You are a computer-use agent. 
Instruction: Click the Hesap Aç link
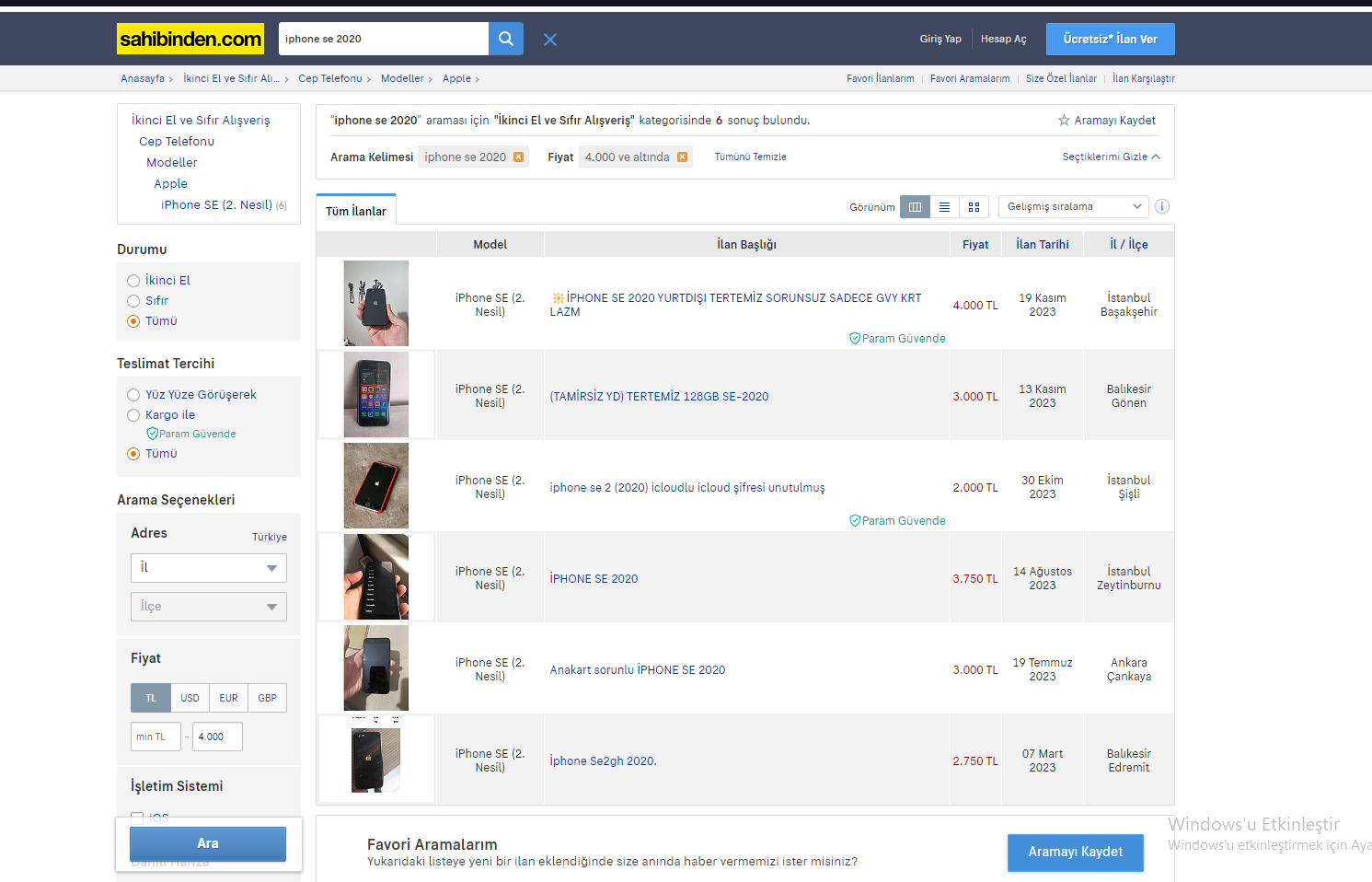(1003, 39)
